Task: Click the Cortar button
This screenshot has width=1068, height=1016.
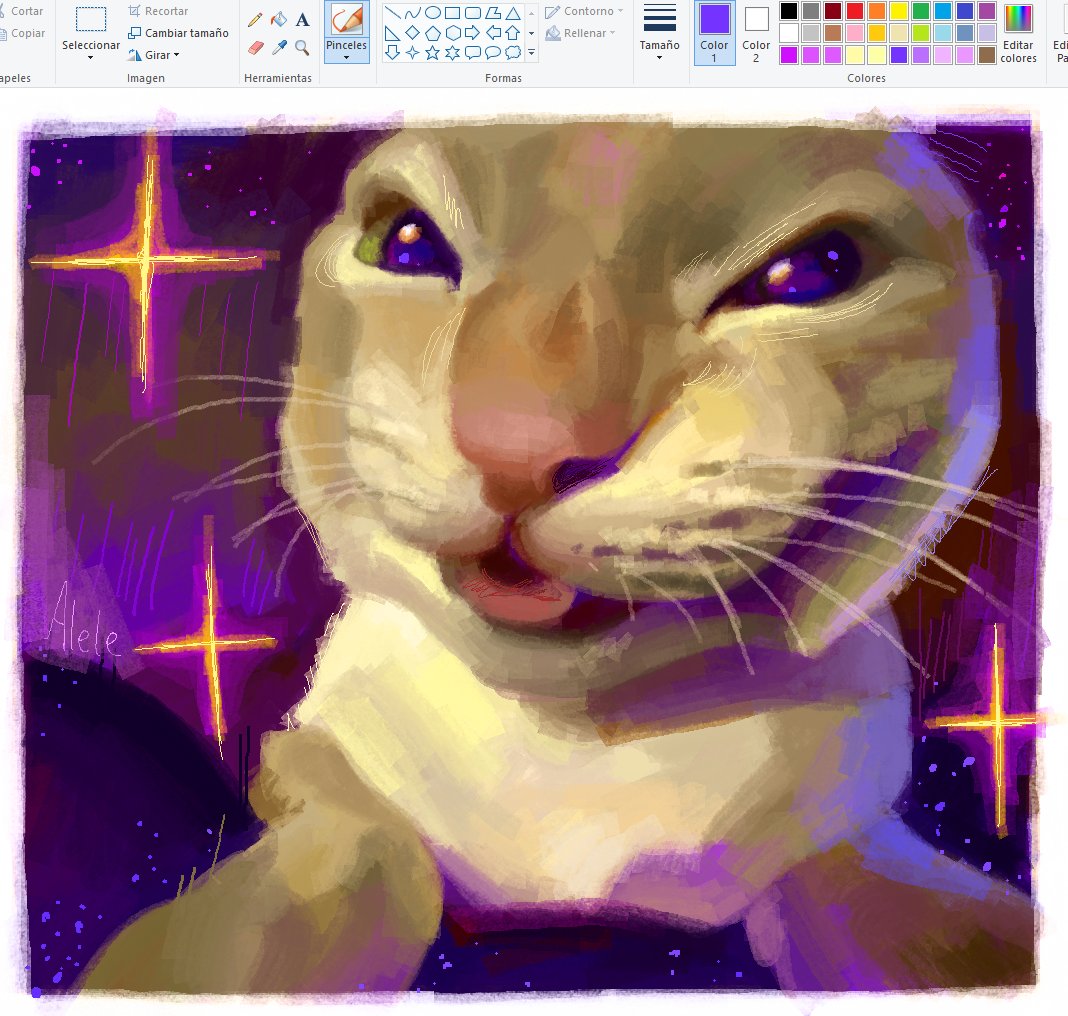Action: [x=22, y=11]
